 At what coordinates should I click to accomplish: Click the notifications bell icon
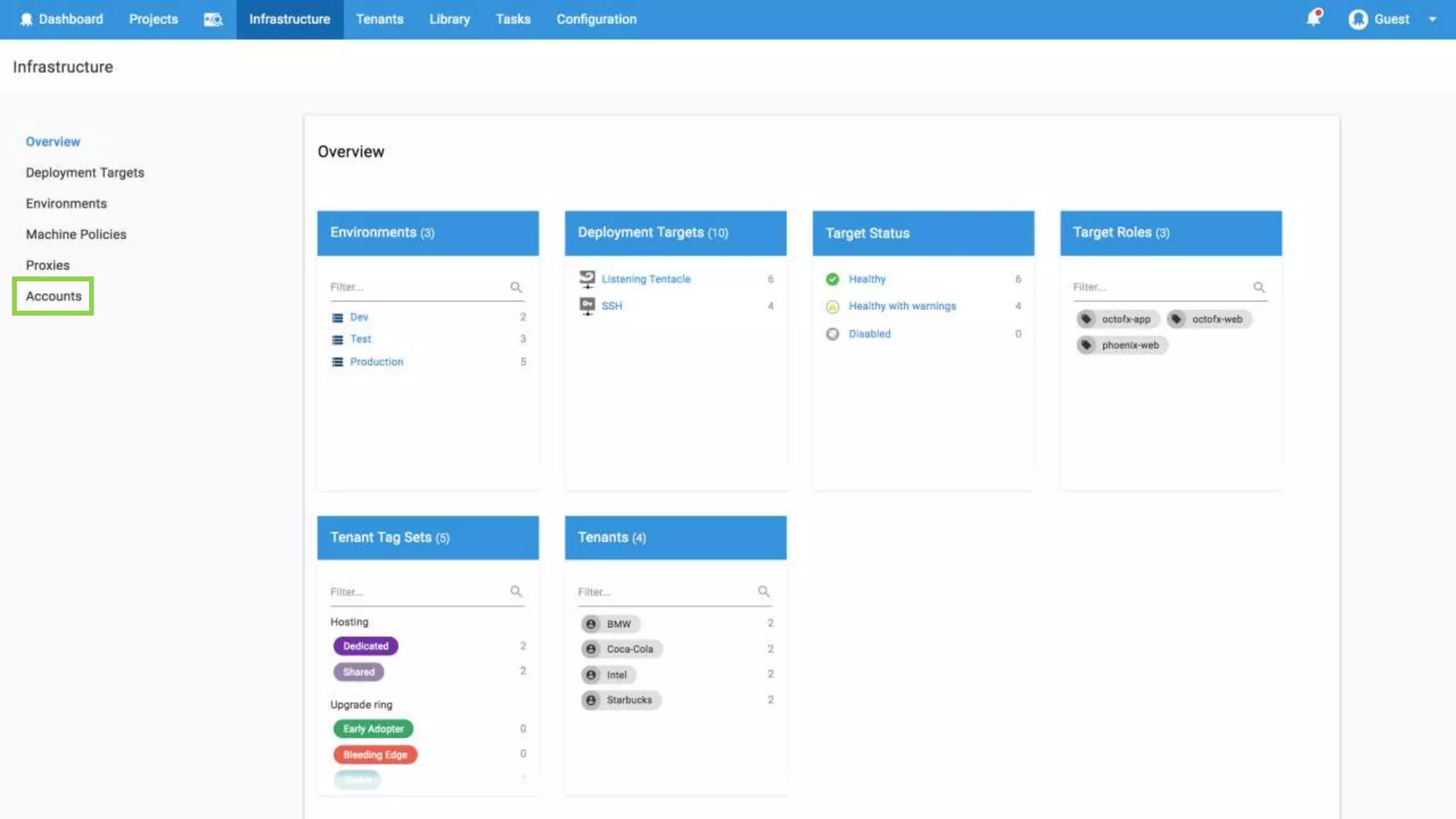coord(1313,18)
